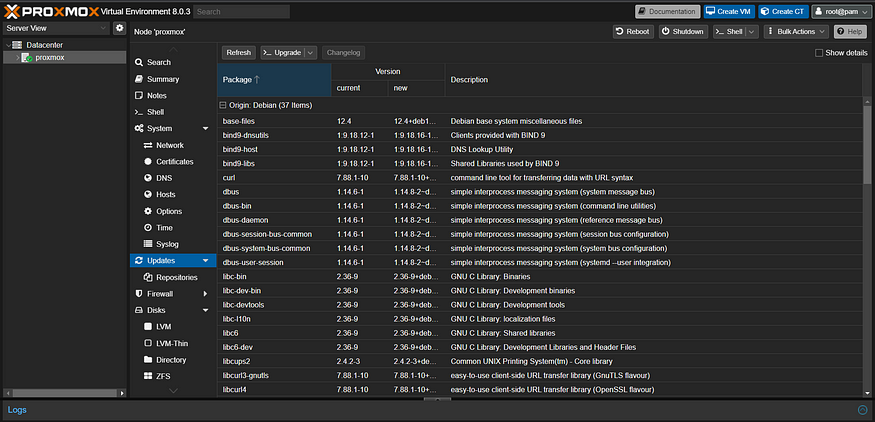The height and width of the screenshot is (422, 875).
Task: Select the libcups2 package row
Action: (x=540, y=361)
